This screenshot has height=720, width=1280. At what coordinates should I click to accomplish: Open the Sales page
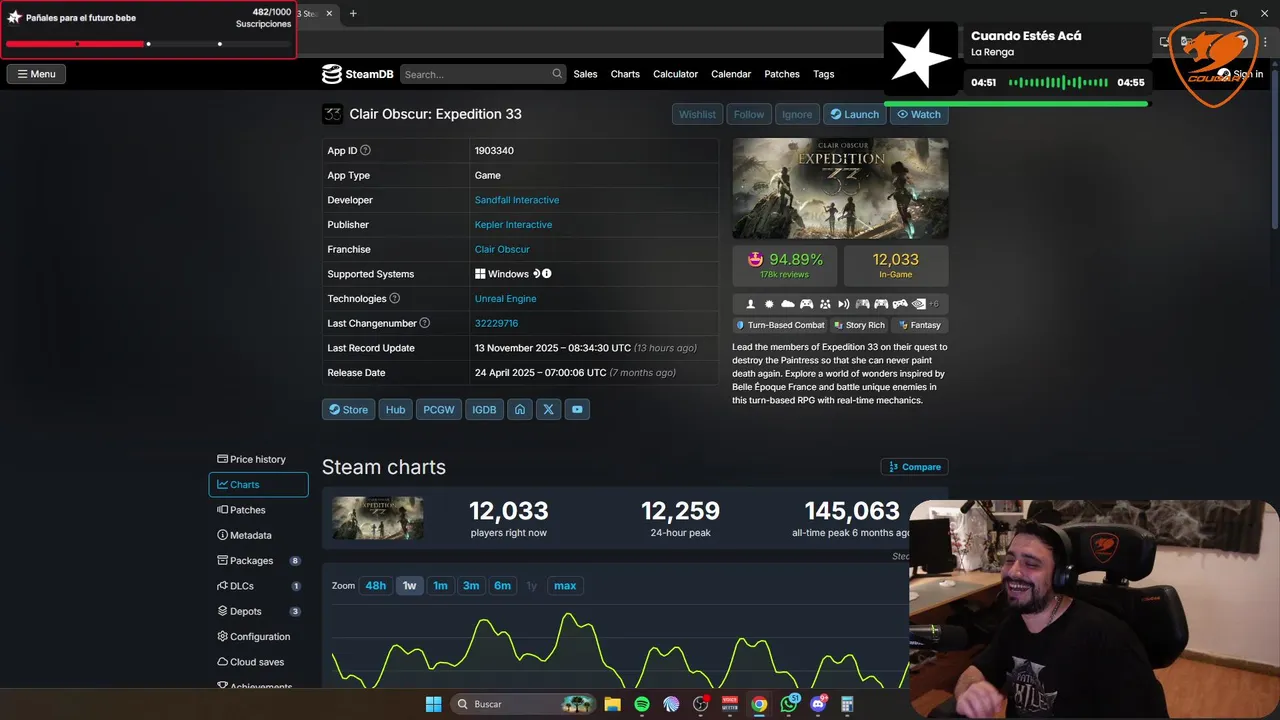586,74
